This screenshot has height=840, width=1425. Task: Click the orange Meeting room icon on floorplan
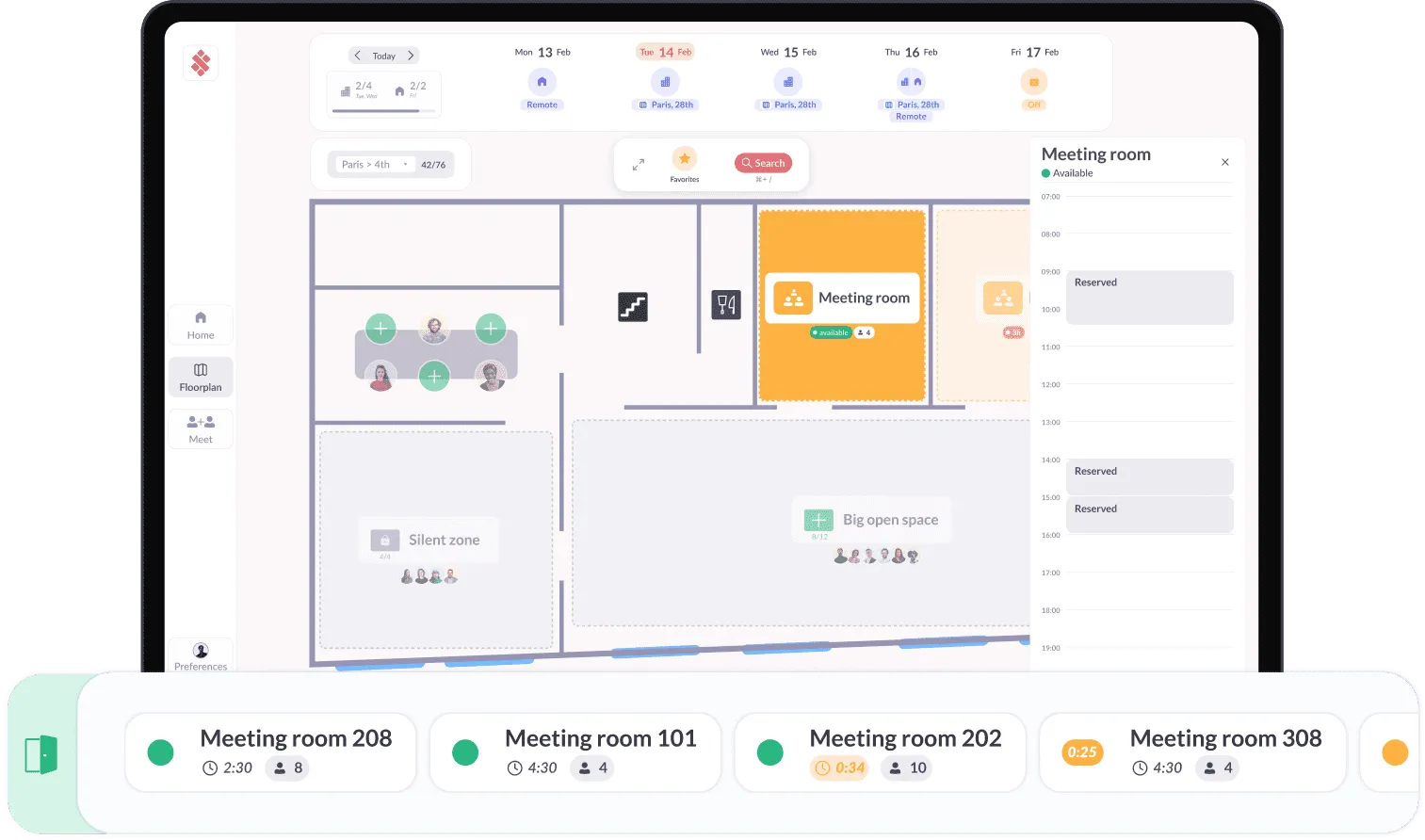coord(793,298)
